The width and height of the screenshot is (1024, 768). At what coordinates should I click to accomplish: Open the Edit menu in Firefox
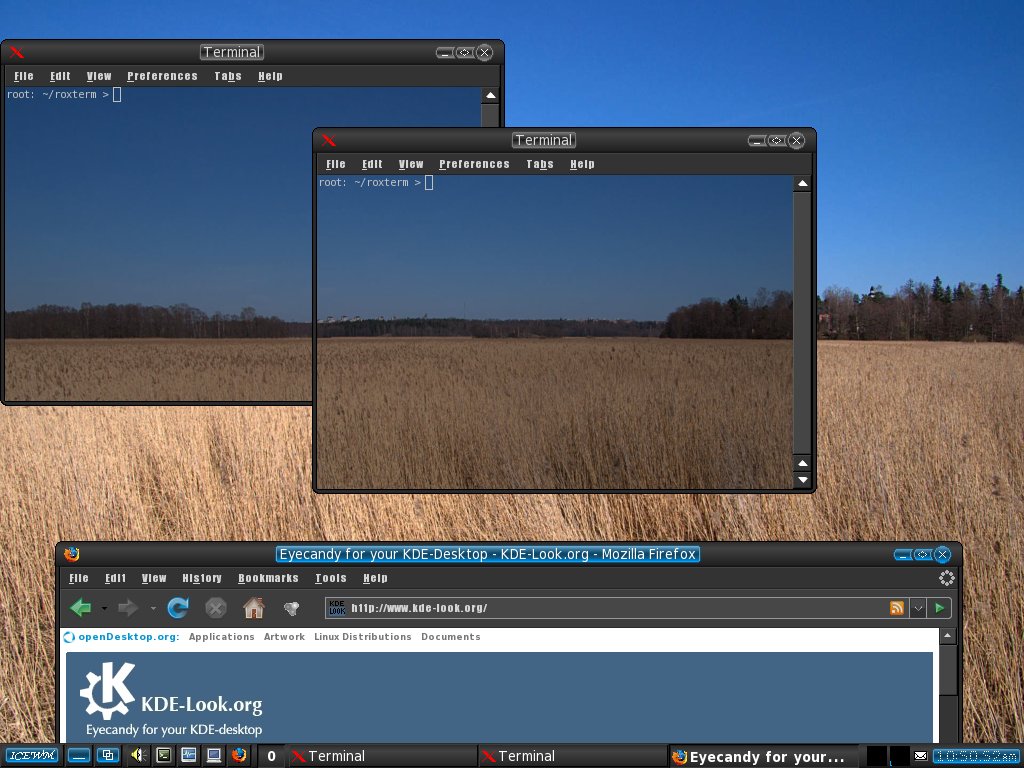(x=116, y=578)
